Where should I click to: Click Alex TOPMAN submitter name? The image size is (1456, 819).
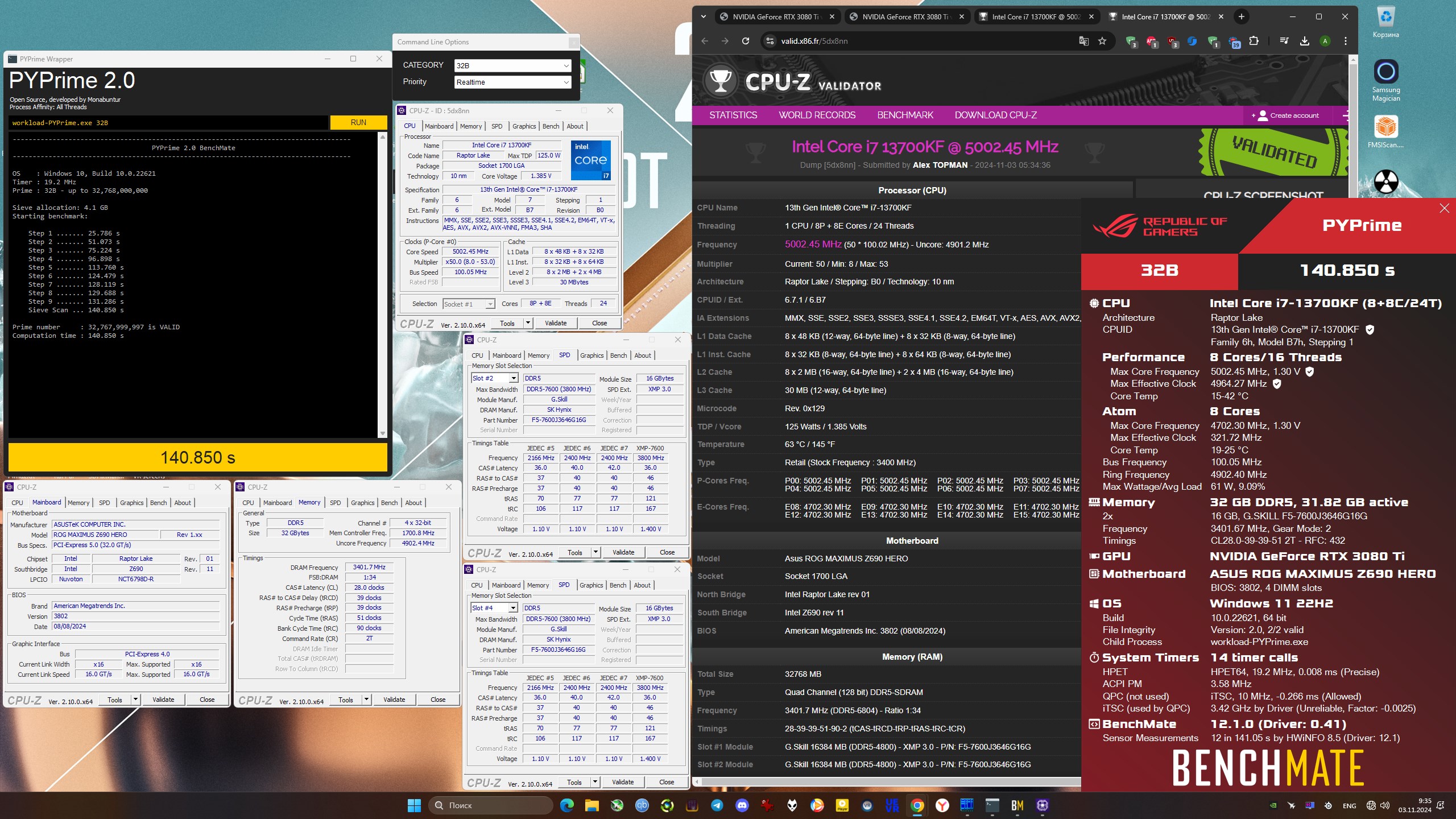coord(940,165)
